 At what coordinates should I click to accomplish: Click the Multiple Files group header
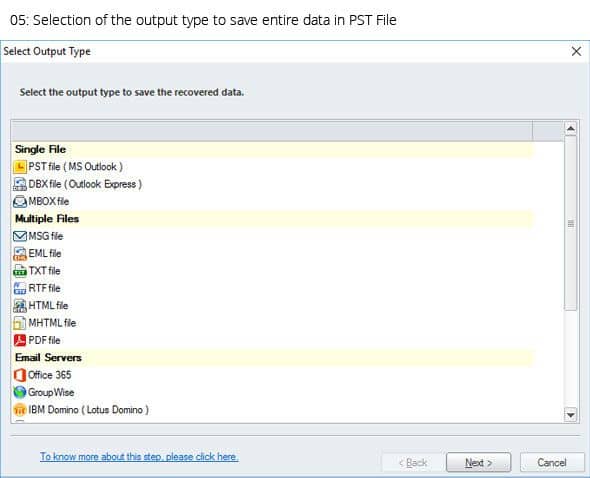(x=272, y=219)
